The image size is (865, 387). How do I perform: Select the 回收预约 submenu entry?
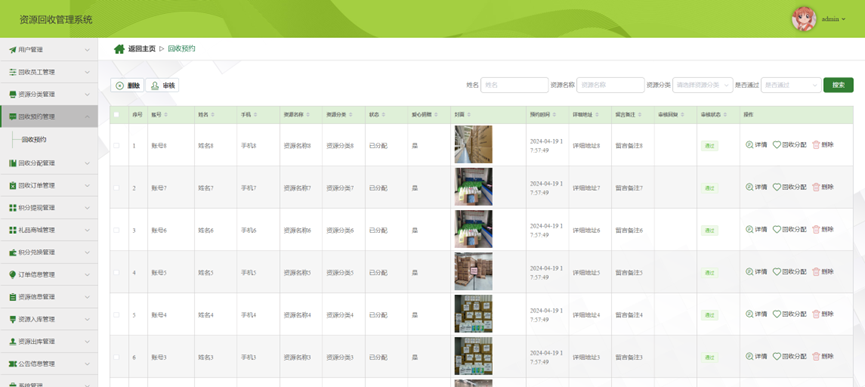(34, 139)
